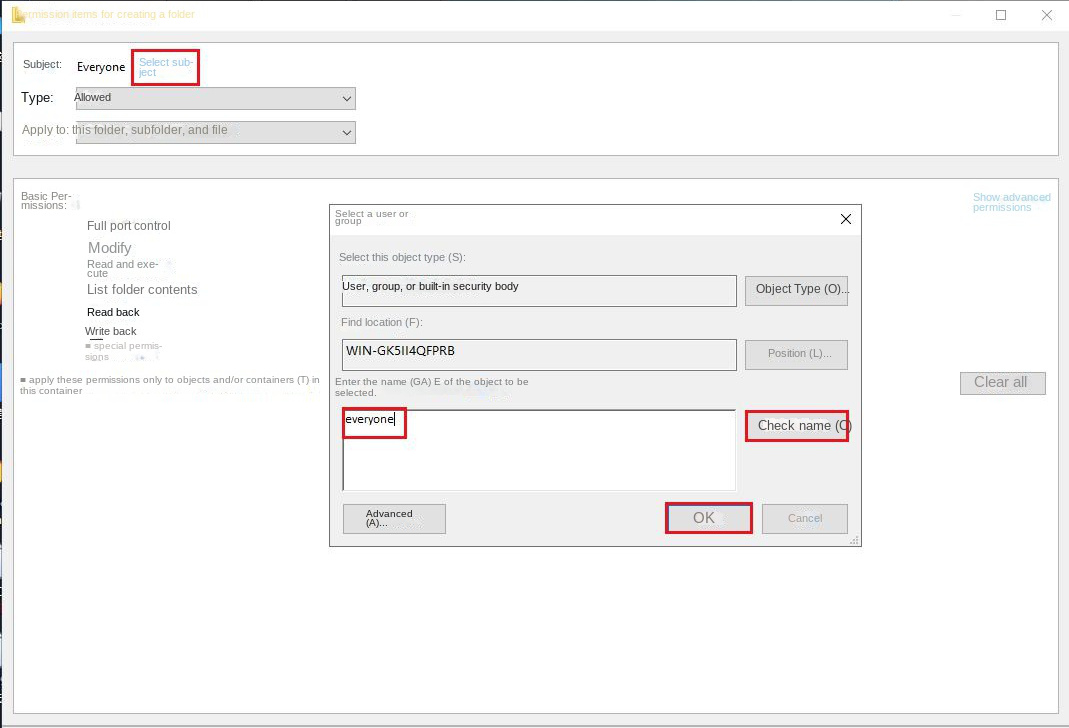Toggle the Read and execute permission
Image resolution: width=1069 pixels, height=728 pixels.
[122, 269]
